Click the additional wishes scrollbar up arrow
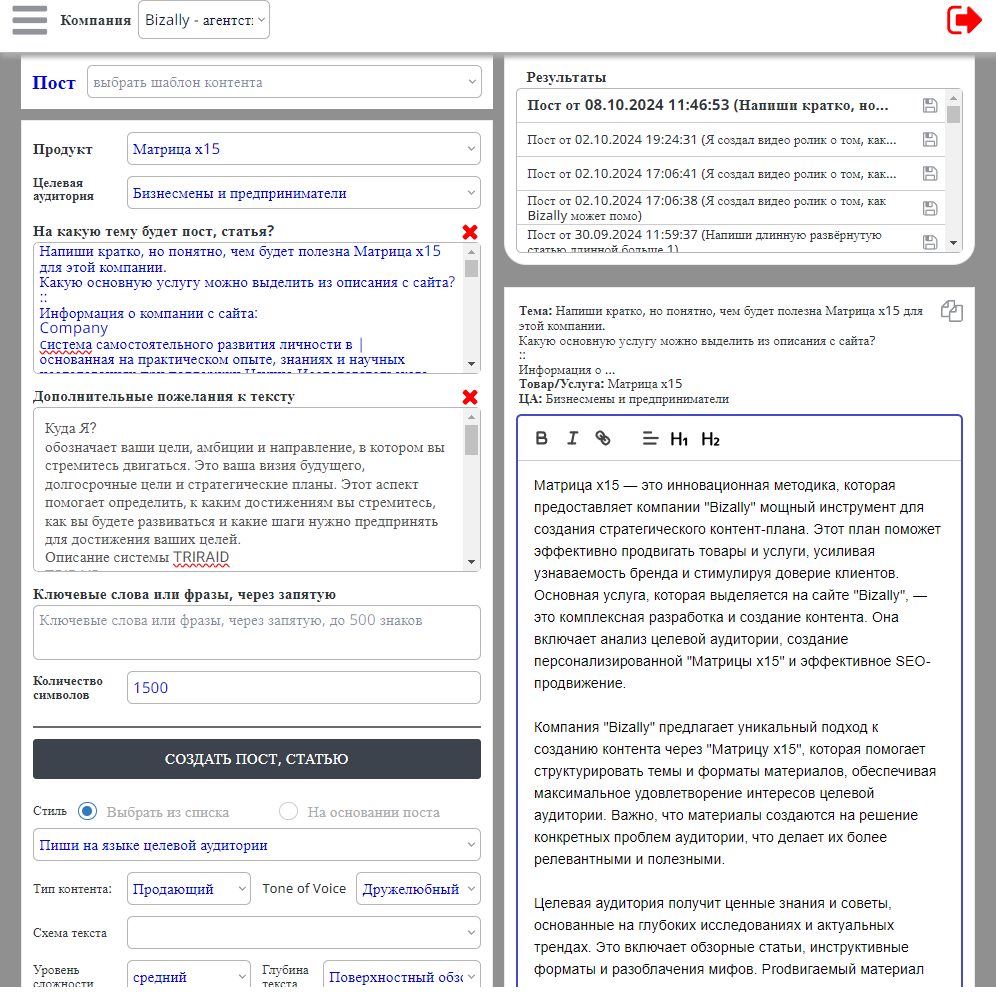The image size is (996, 996). point(471,417)
